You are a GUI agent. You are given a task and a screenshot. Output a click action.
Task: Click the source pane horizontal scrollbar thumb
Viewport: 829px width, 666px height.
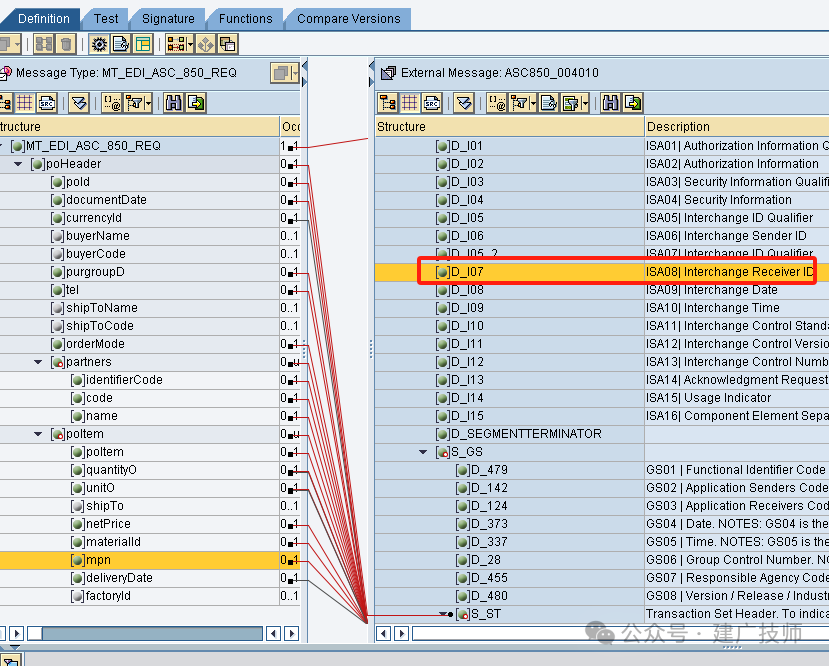[x=152, y=633]
